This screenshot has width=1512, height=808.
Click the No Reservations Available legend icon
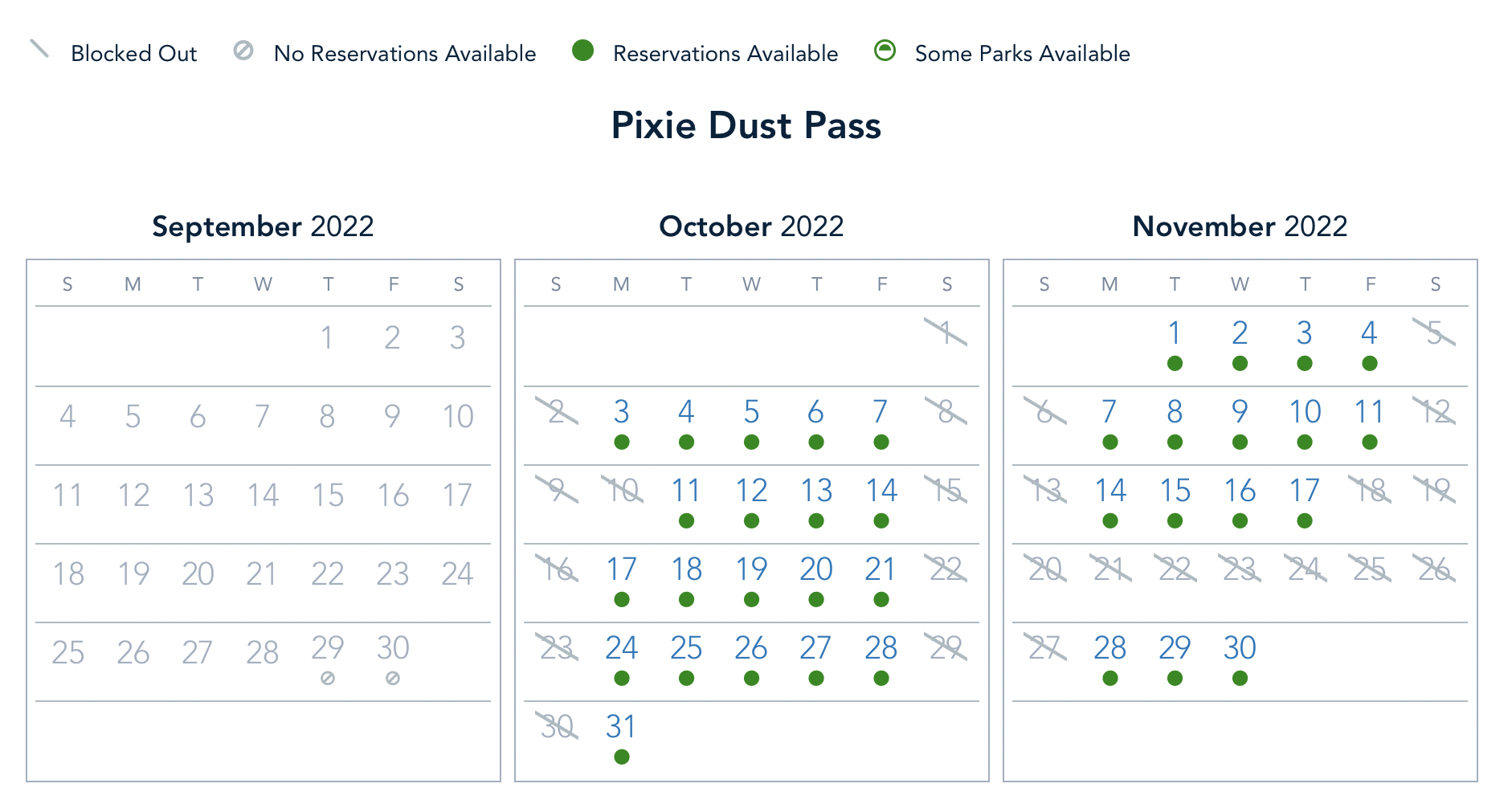click(x=243, y=51)
